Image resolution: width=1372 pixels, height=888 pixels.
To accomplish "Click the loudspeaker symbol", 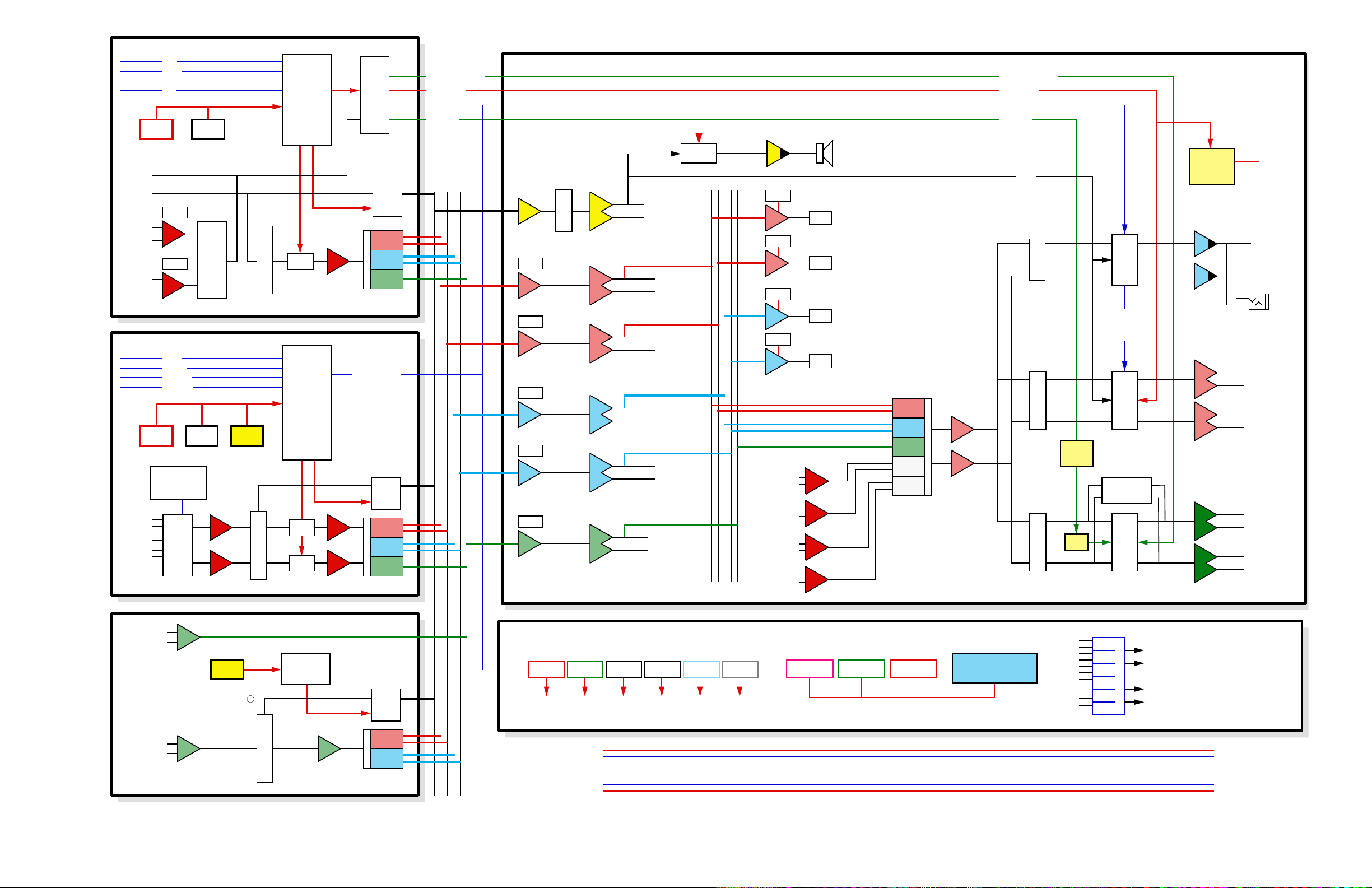I will (x=825, y=154).
